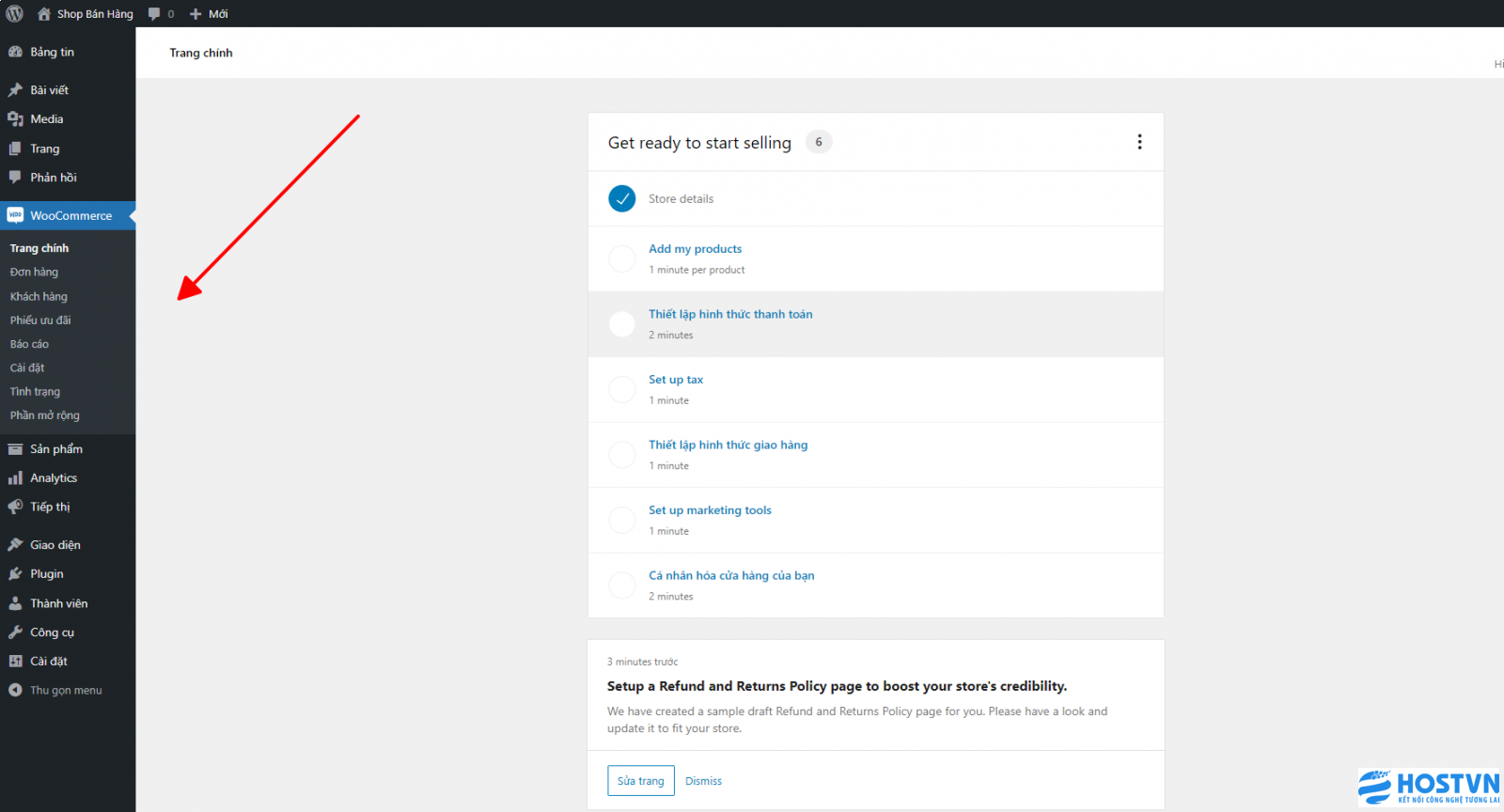Viewport: 1504px width, 812px height.
Task: Click the Store details task row
Action: pos(876,198)
